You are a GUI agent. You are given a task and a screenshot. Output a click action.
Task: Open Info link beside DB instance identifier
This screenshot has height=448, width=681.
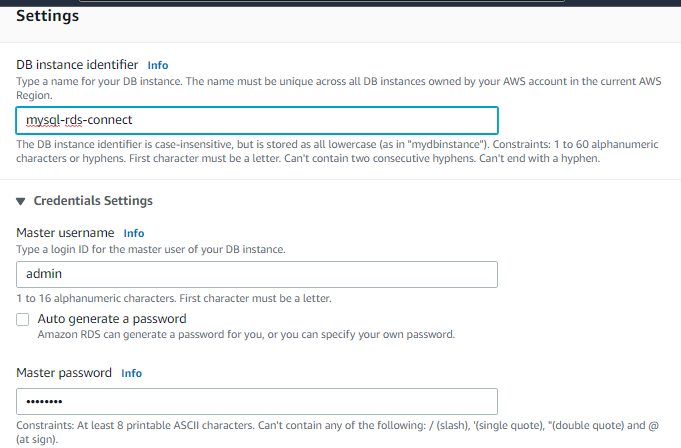click(158, 65)
